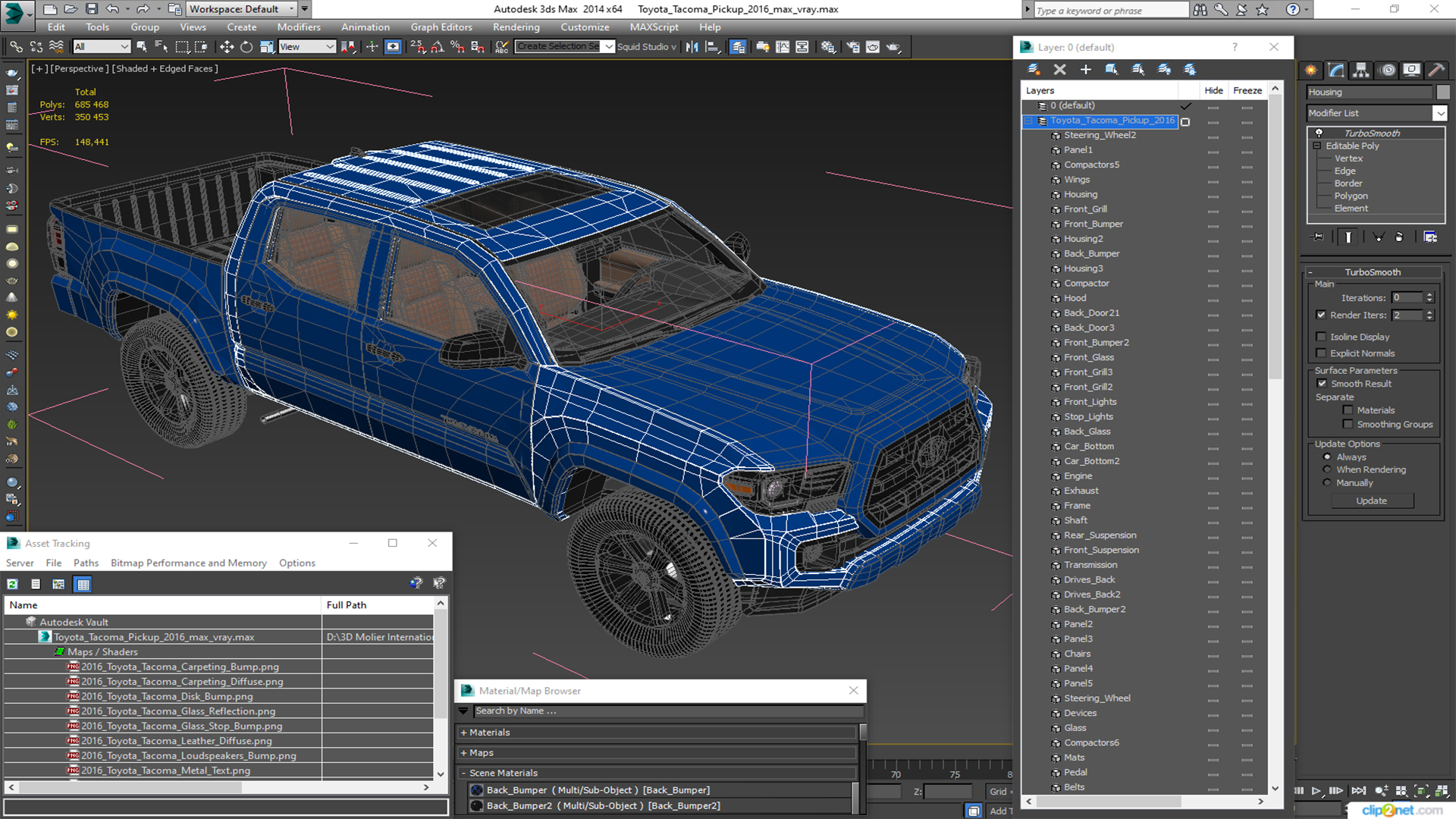Open the Modify command panel tab

(1336, 71)
